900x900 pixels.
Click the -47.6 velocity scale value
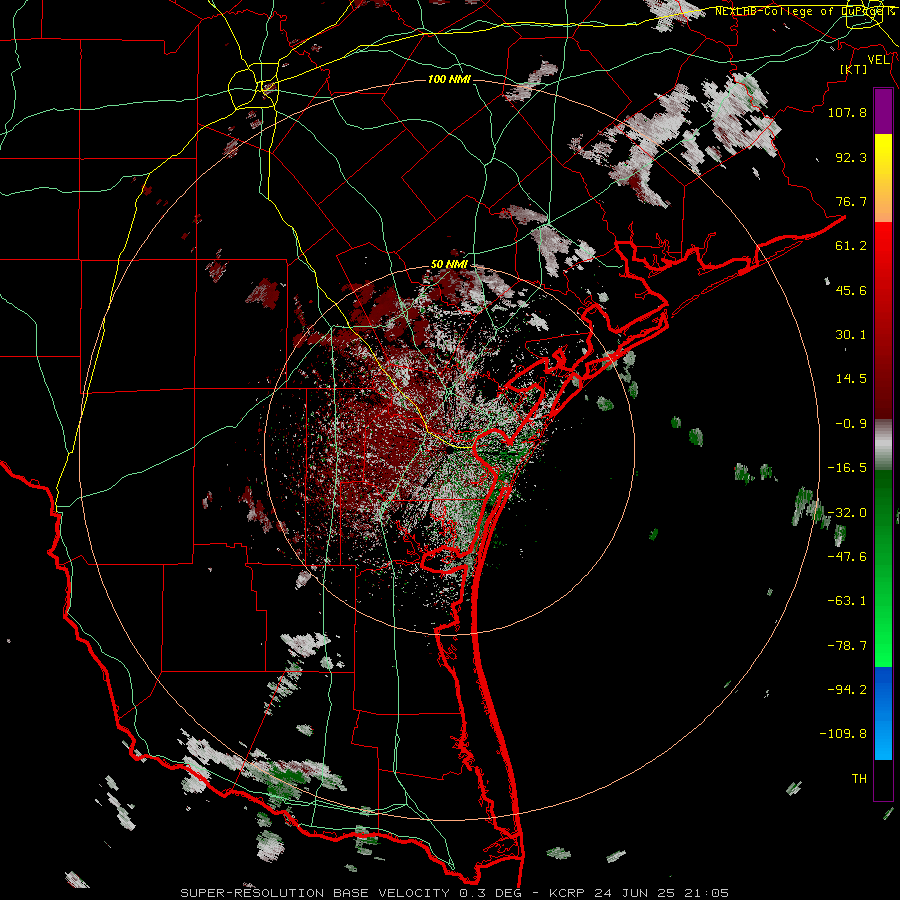[847, 557]
